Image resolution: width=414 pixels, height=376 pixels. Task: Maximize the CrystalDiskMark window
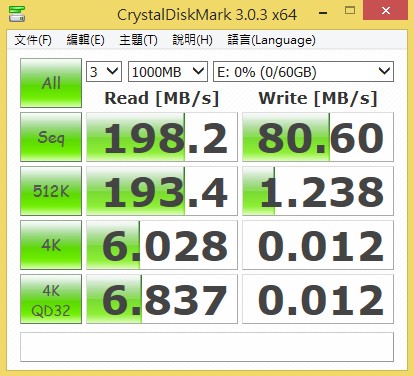click(x=350, y=11)
